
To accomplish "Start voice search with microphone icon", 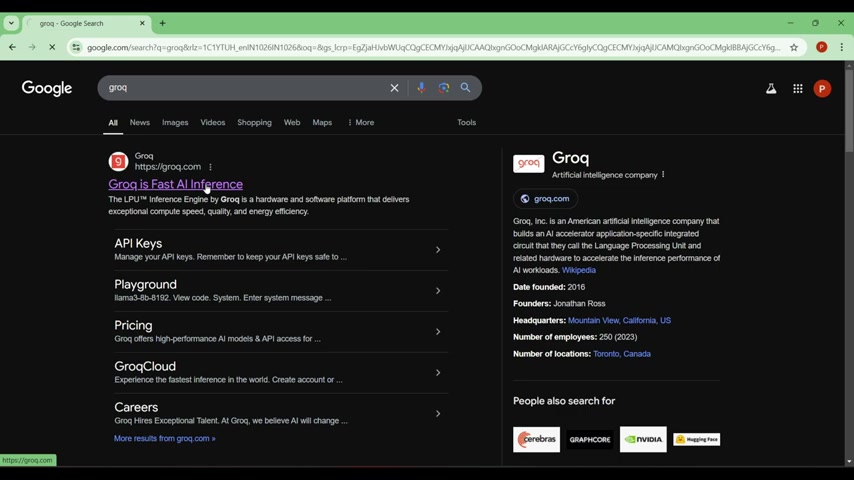I will pyautogui.click(x=421, y=88).
